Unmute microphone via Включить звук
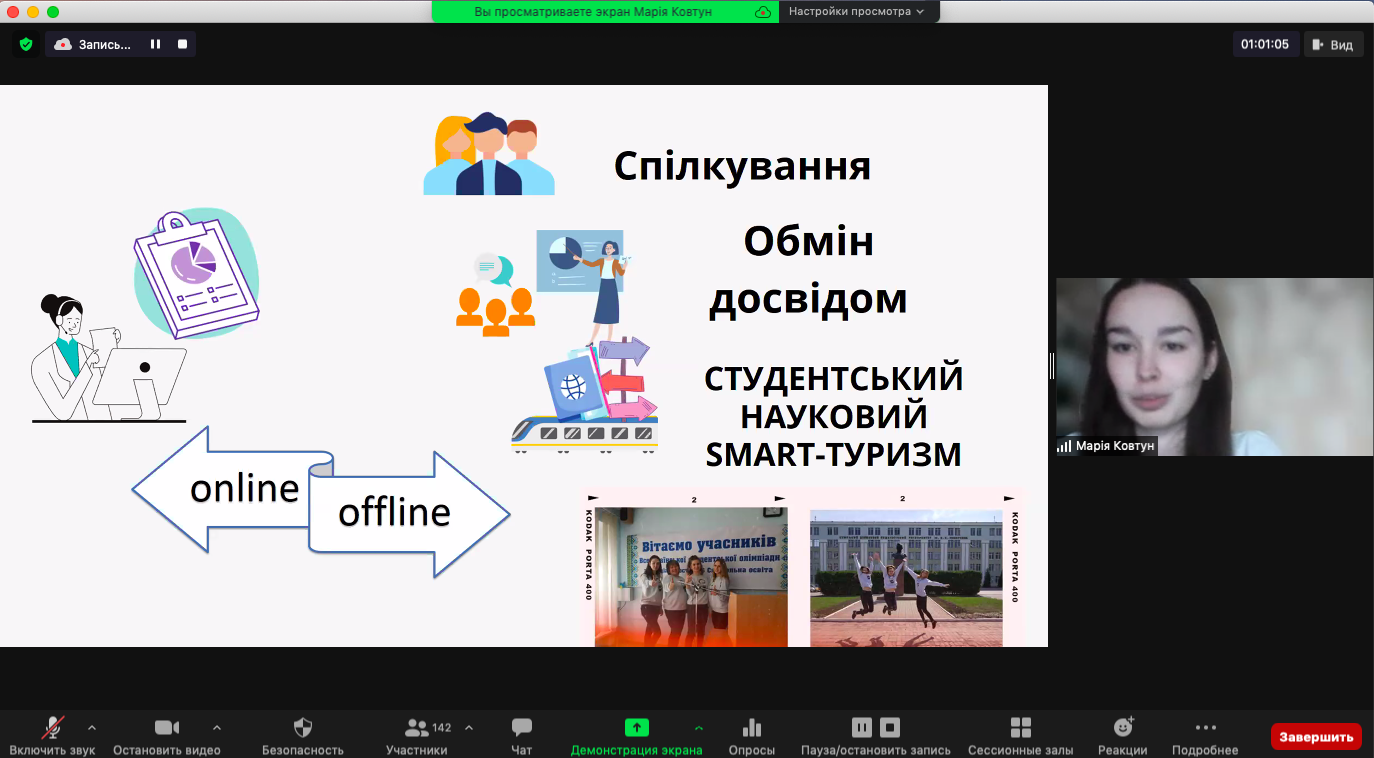The image size is (1374, 758). coord(53,728)
